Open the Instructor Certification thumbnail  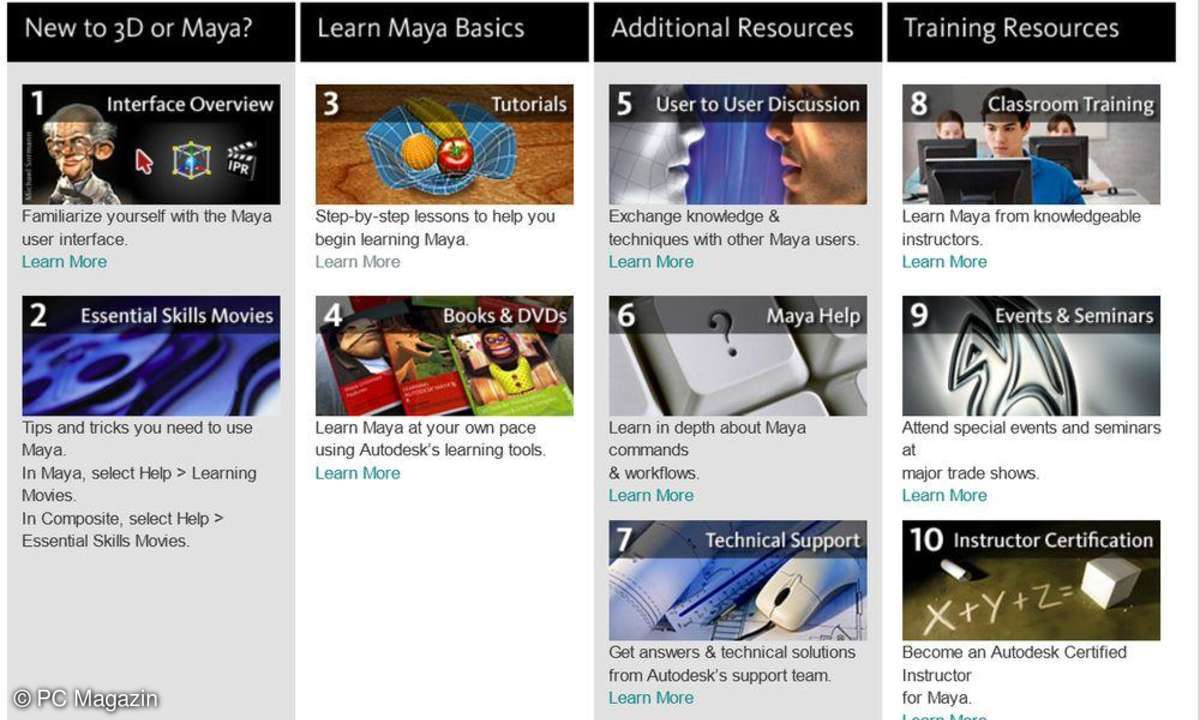tap(1031, 580)
